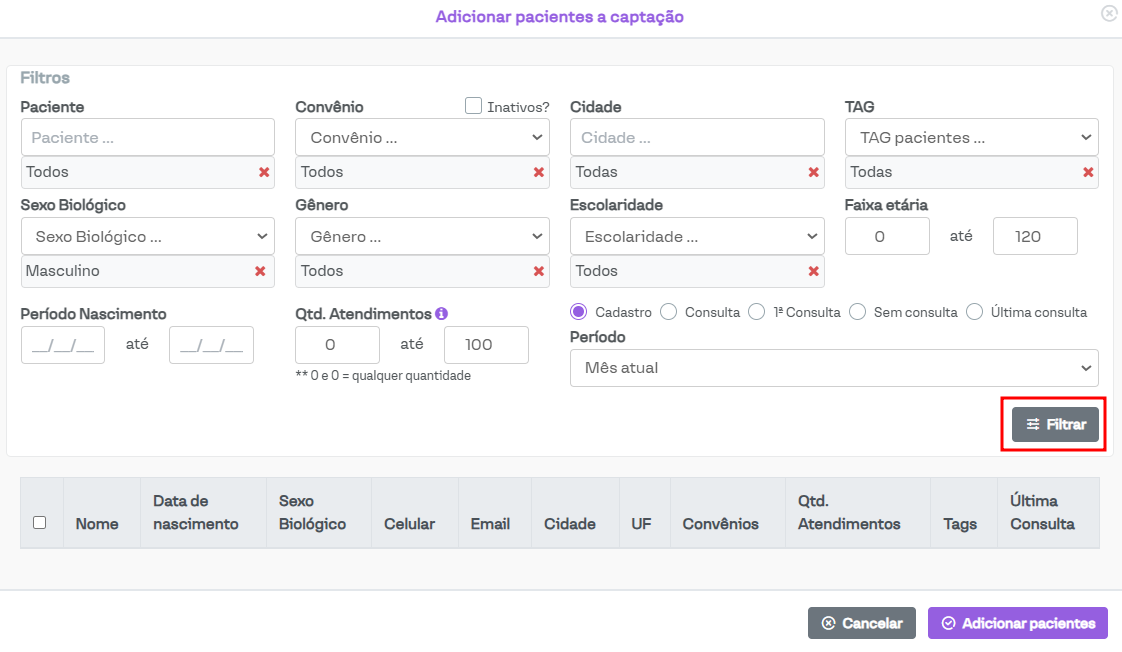Remove the 'Masculino' Sexo Biológico tag
Viewport: 1122px width, 652px height.
tap(260, 271)
